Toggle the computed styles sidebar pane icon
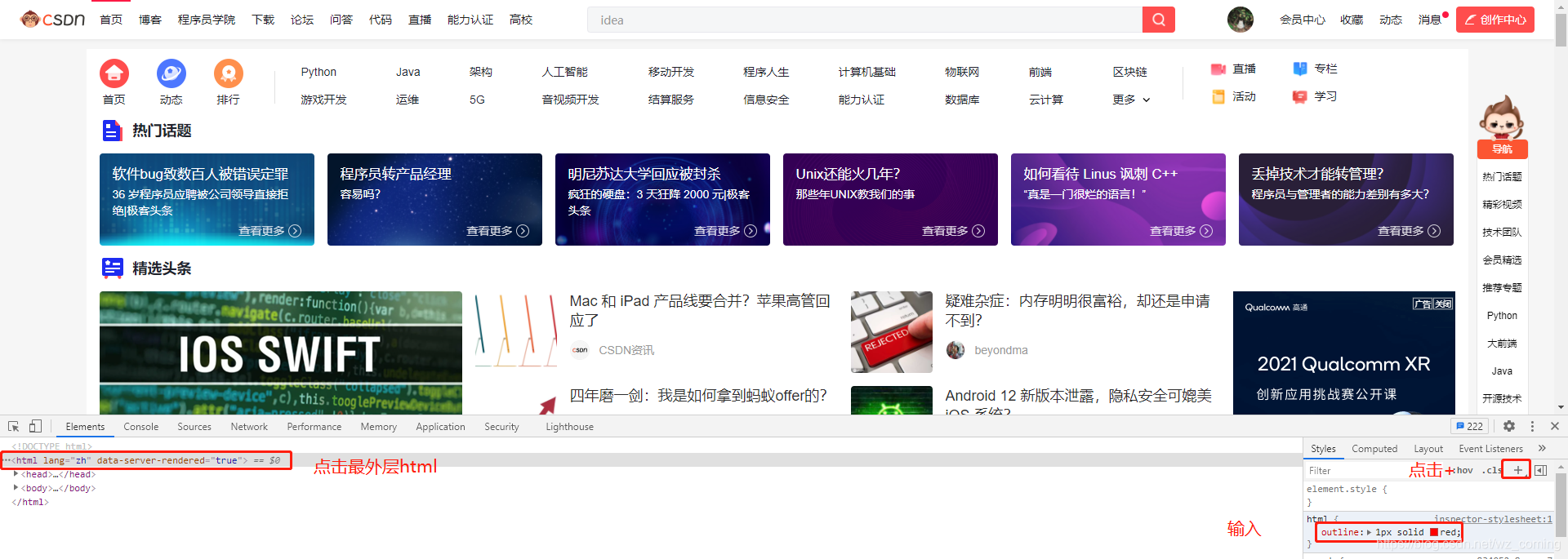This screenshot has height=559, width=1568. click(x=1540, y=470)
